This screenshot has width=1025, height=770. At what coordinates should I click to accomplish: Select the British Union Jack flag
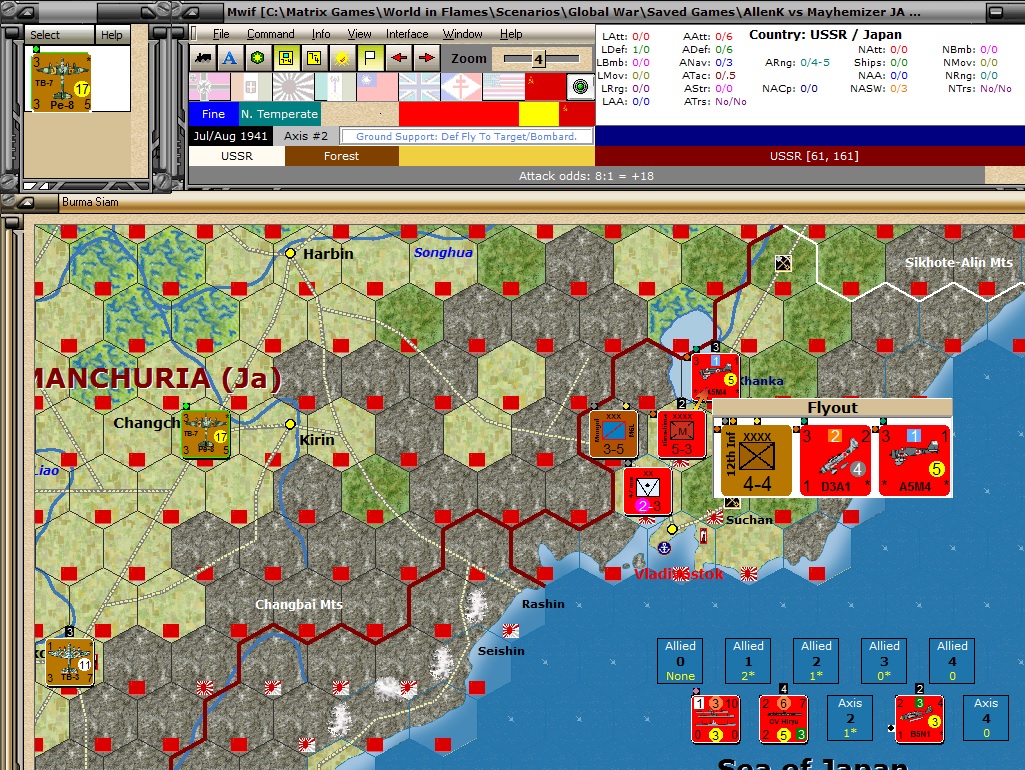click(x=418, y=87)
